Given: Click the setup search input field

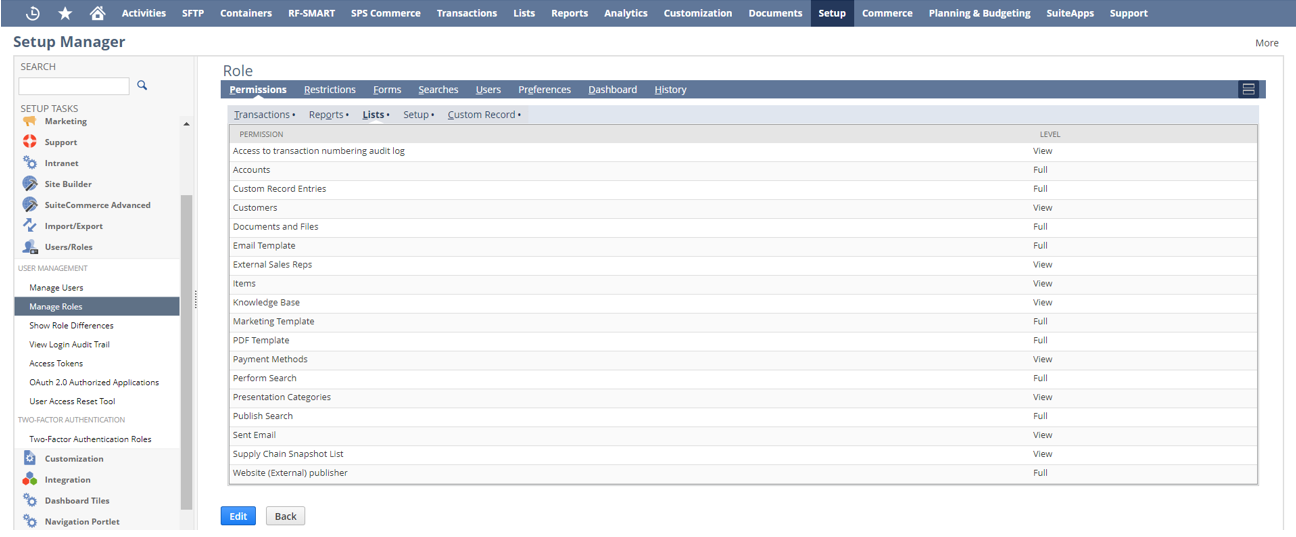Looking at the screenshot, I should click(x=74, y=87).
